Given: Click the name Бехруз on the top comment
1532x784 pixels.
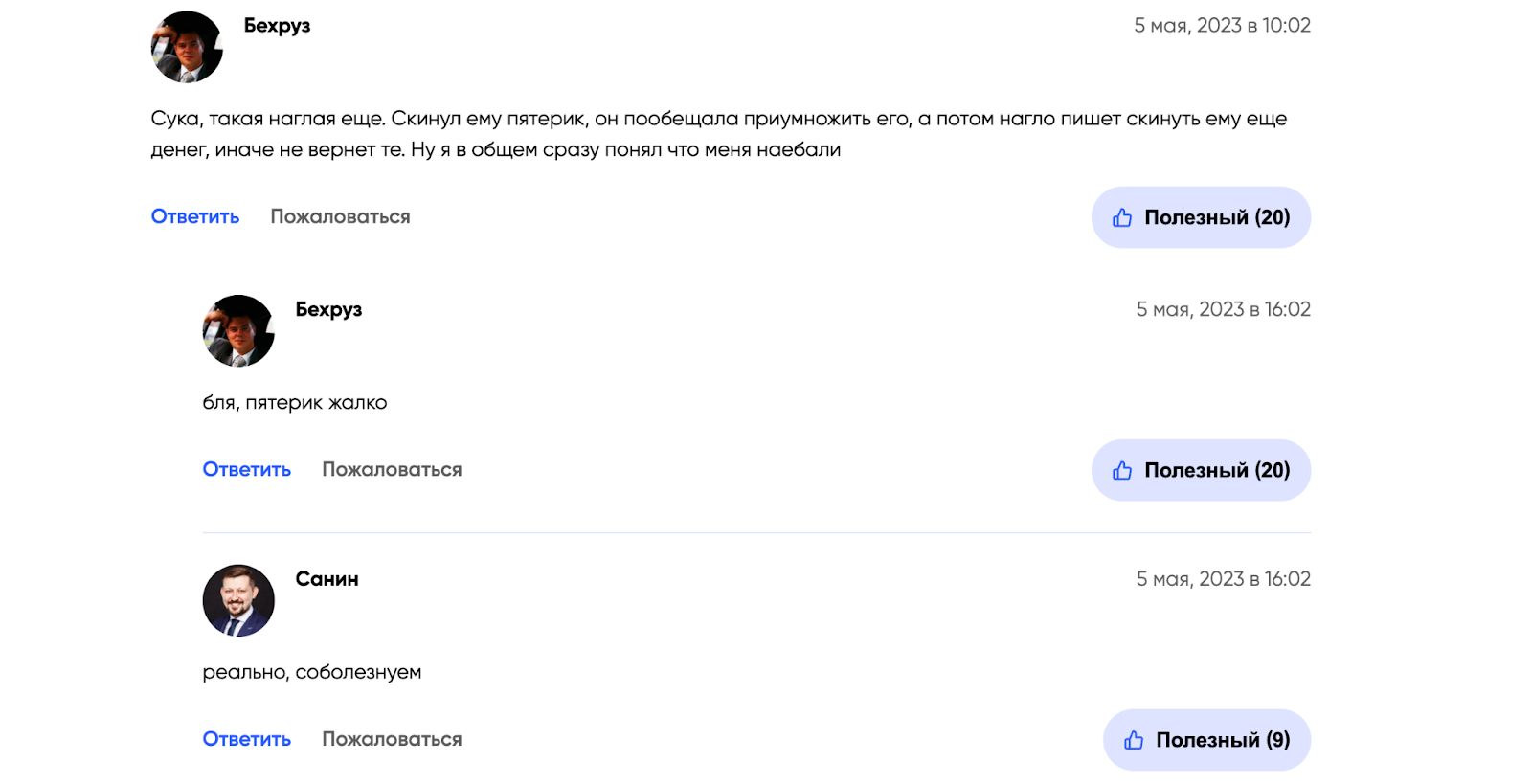Looking at the screenshot, I should tap(277, 26).
